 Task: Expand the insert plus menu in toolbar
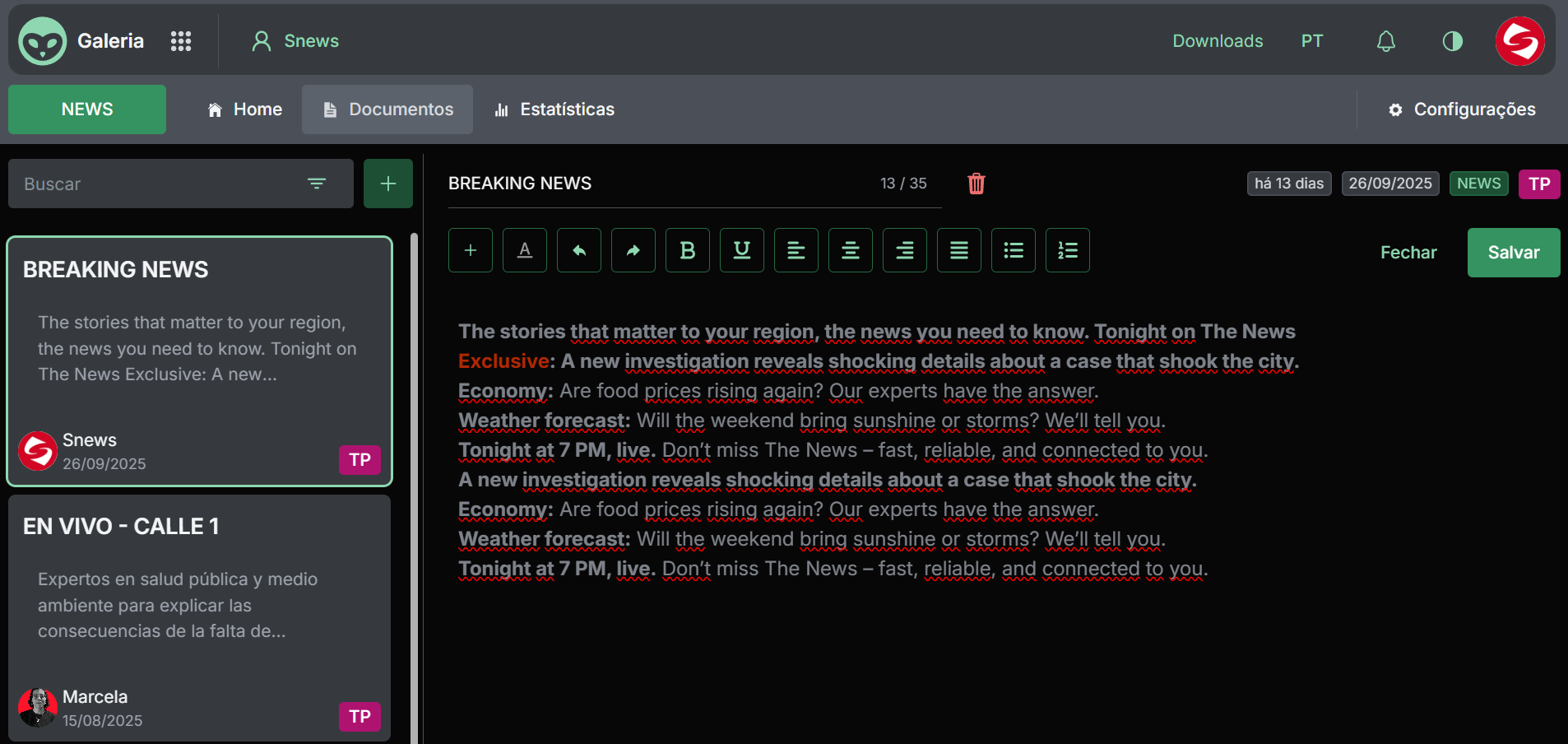[471, 250]
